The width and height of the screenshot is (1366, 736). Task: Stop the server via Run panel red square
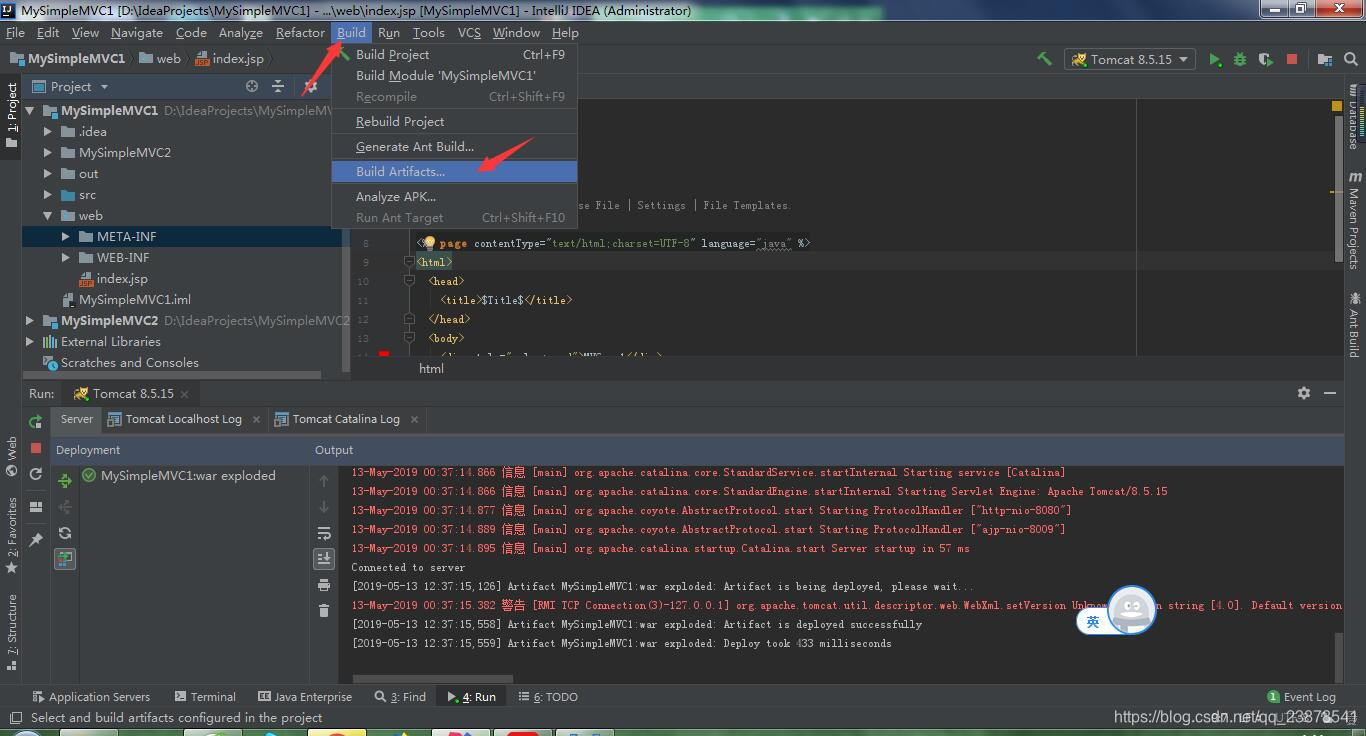(36, 448)
